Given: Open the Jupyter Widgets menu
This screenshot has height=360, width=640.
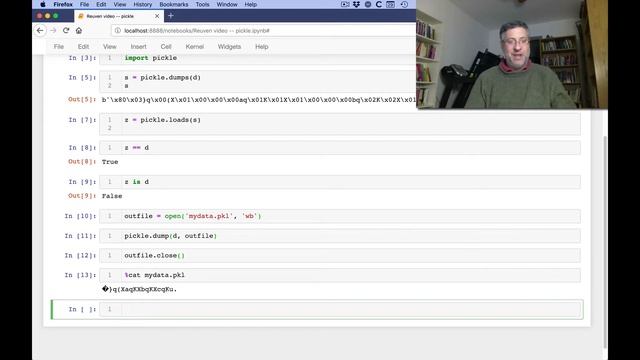Looking at the screenshot, I should coord(229,47).
